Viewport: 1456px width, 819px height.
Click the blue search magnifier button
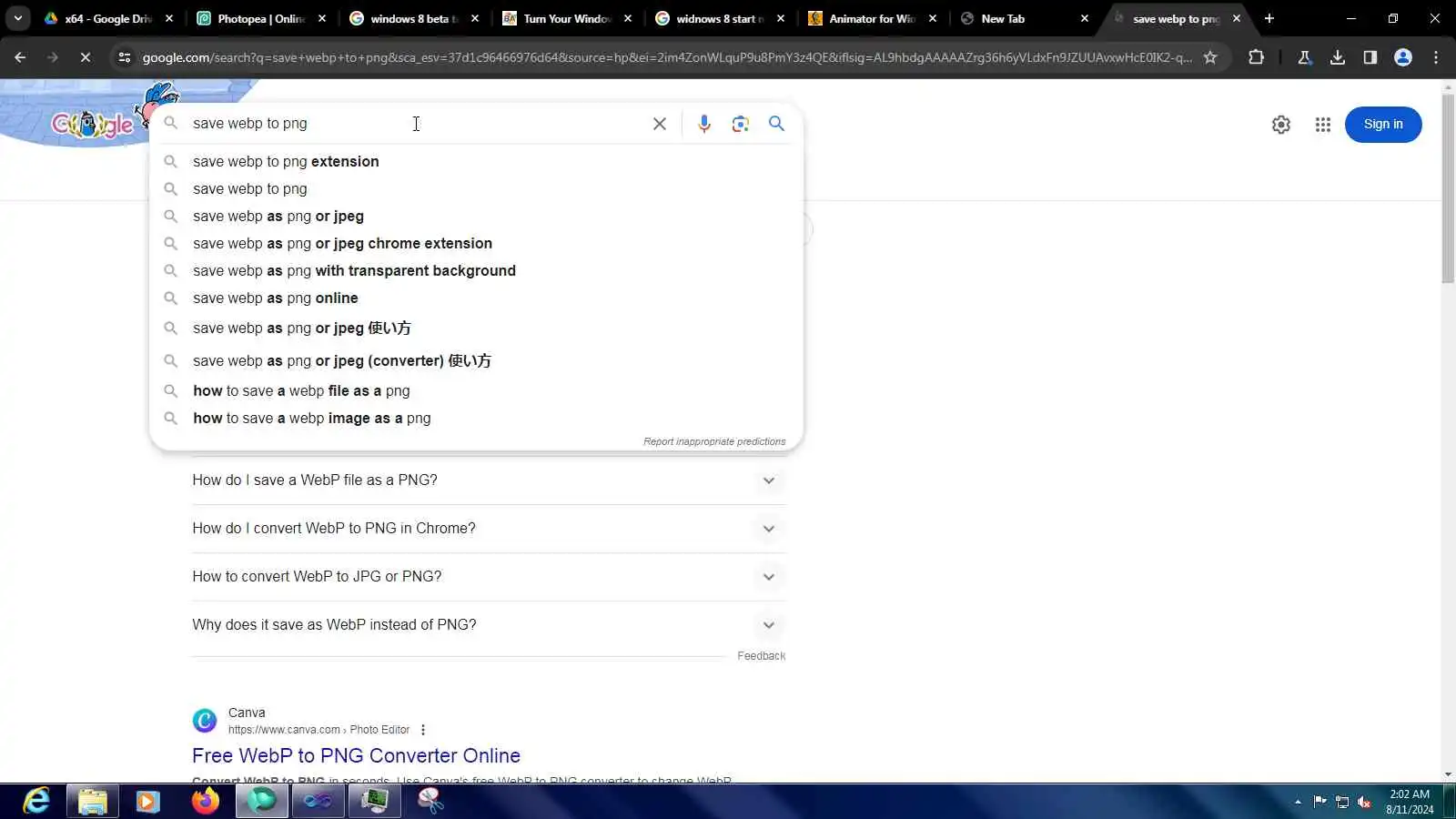pos(776,123)
